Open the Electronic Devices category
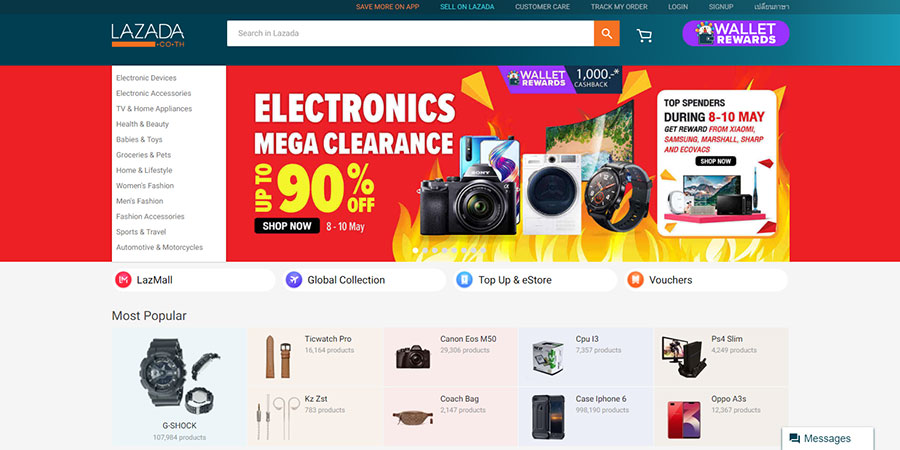The height and width of the screenshot is (450, 900). point(146,78)
